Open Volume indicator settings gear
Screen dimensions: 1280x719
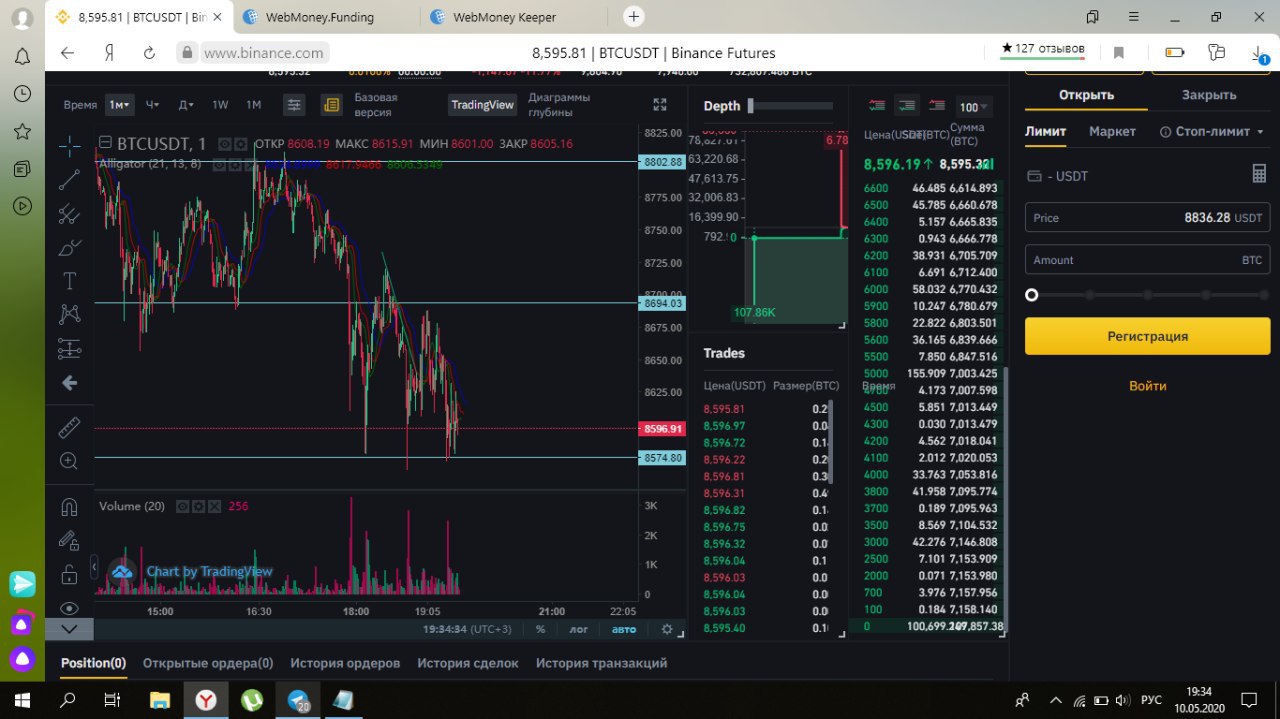[x=198, y=507]
